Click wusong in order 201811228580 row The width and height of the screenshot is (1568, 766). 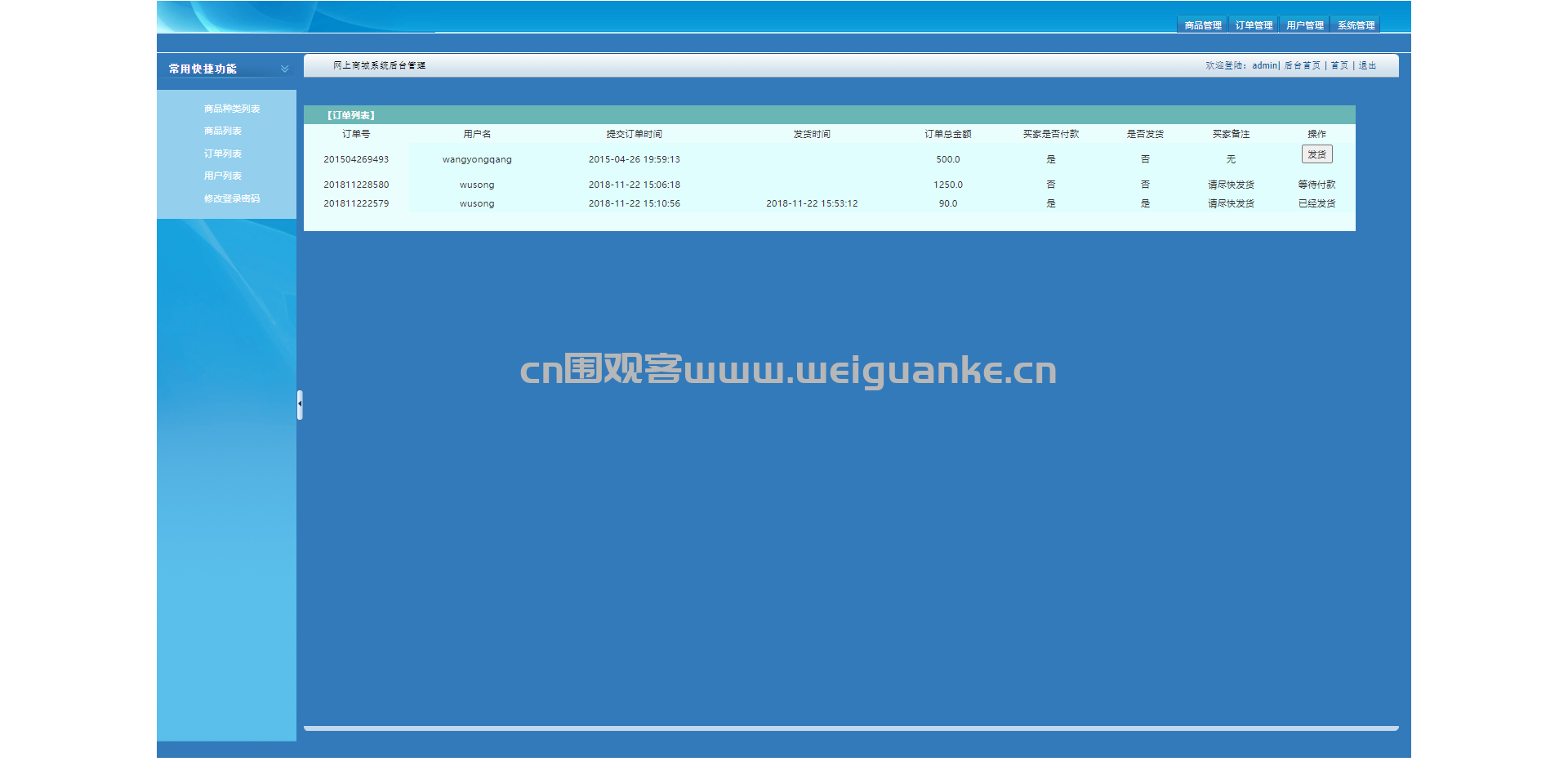pos(477,185)
